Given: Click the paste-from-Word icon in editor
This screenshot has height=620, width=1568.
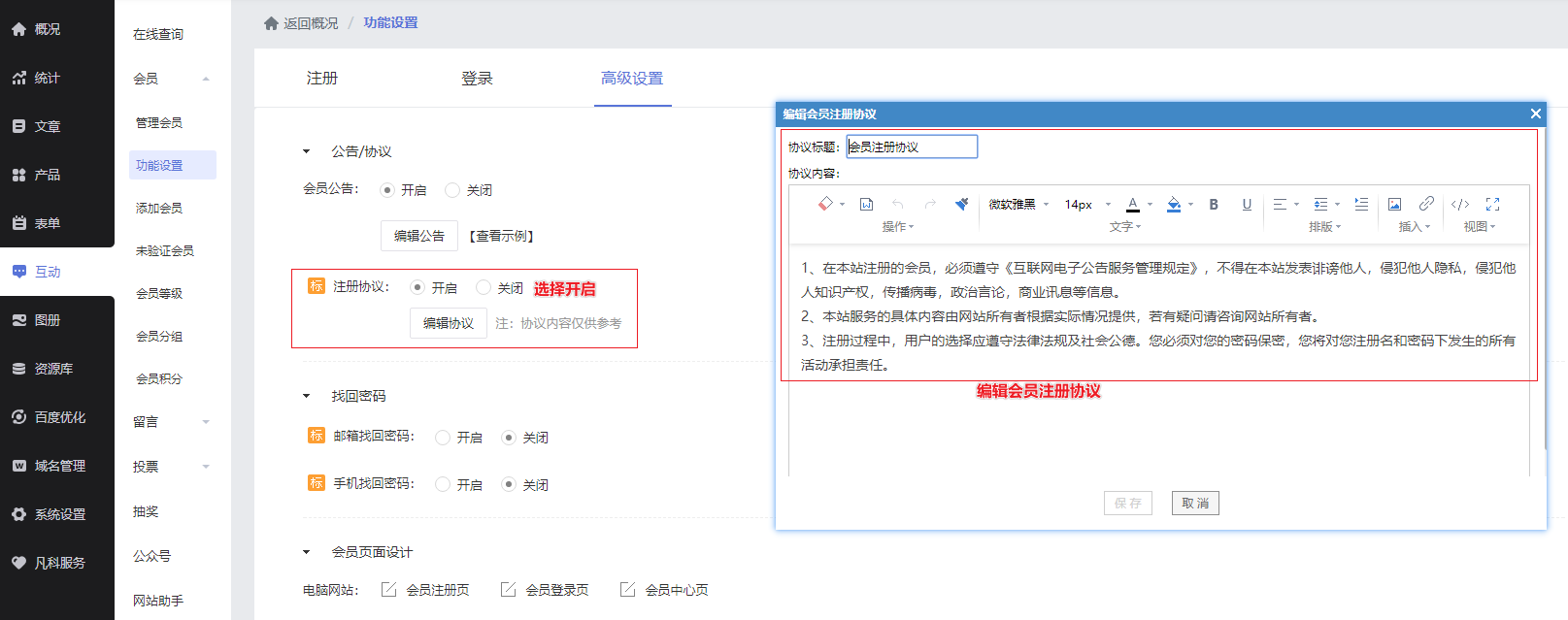Looking at the screenshot, I should click(867, 204).
